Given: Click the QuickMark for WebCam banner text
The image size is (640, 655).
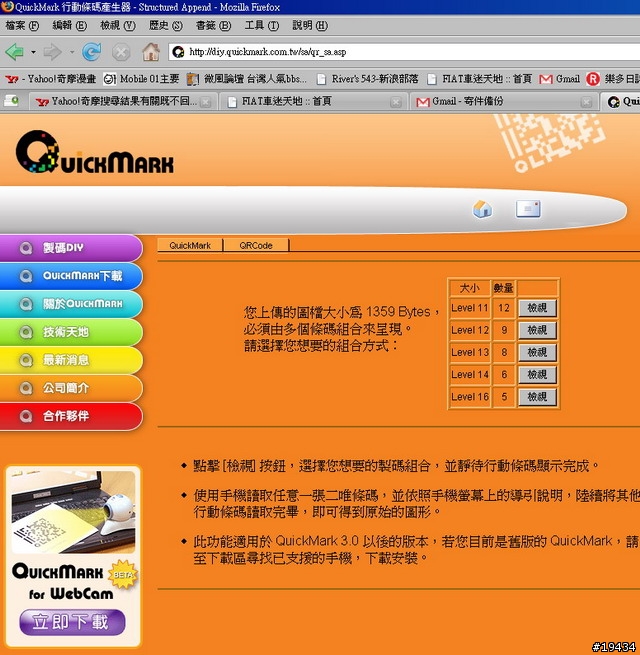Looking at the screenshot, I should (63, 582).
